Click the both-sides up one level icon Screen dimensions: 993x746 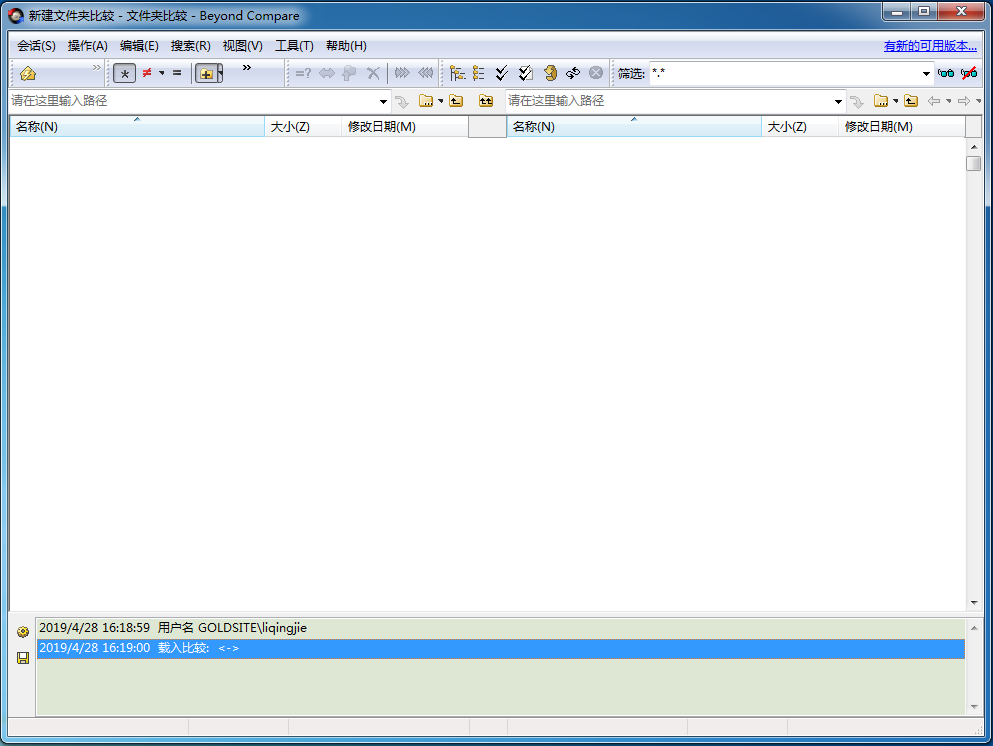tap(485, 101)
